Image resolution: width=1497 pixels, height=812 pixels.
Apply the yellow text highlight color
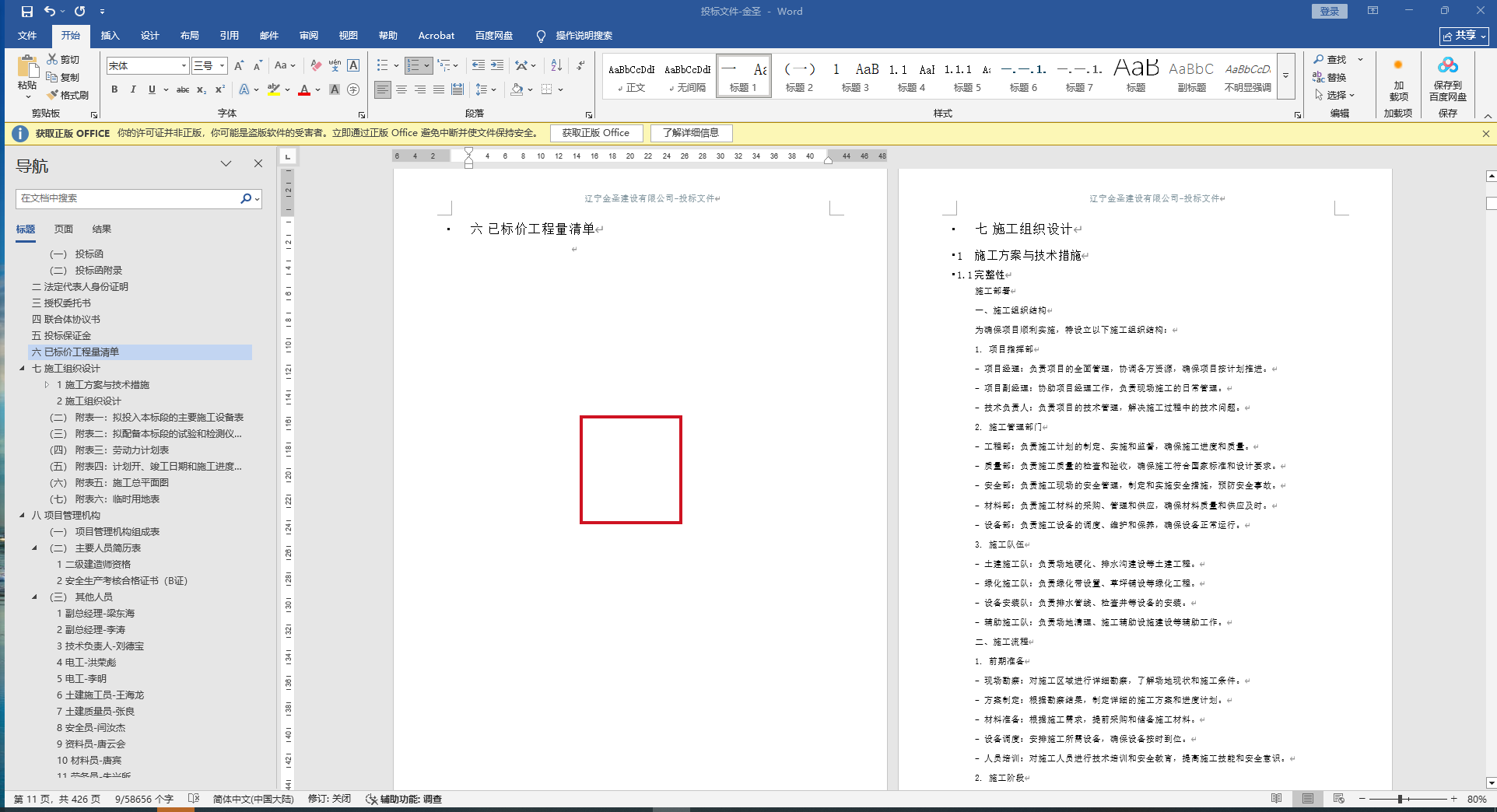click(274, 89)
